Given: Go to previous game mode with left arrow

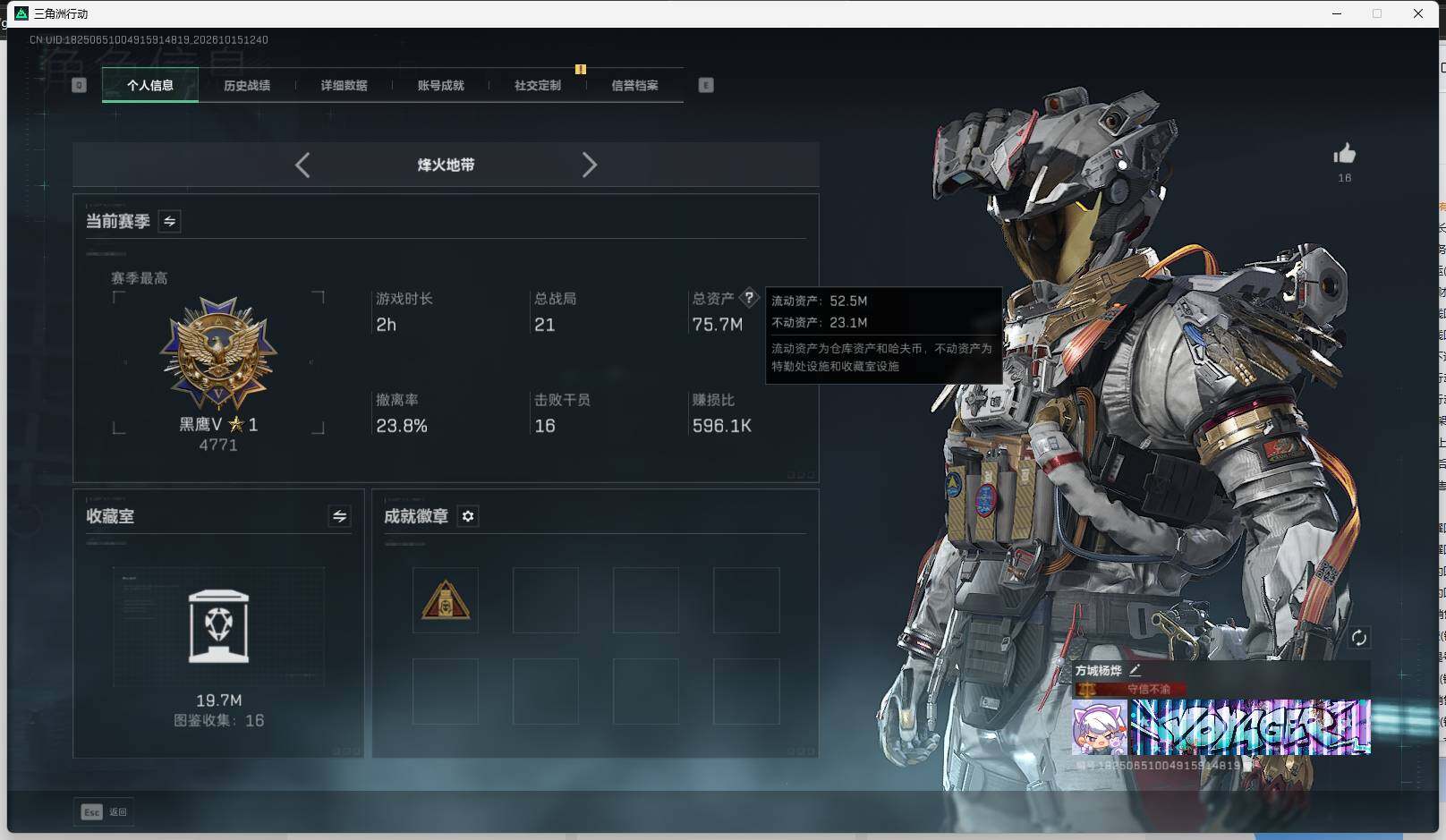Looking at the screenshot, I should 302,165.
